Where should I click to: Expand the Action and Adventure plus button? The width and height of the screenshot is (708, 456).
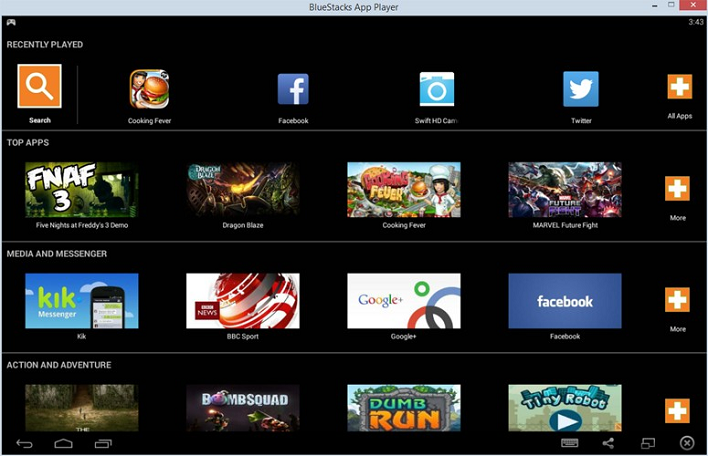click(x=677, y=410)
